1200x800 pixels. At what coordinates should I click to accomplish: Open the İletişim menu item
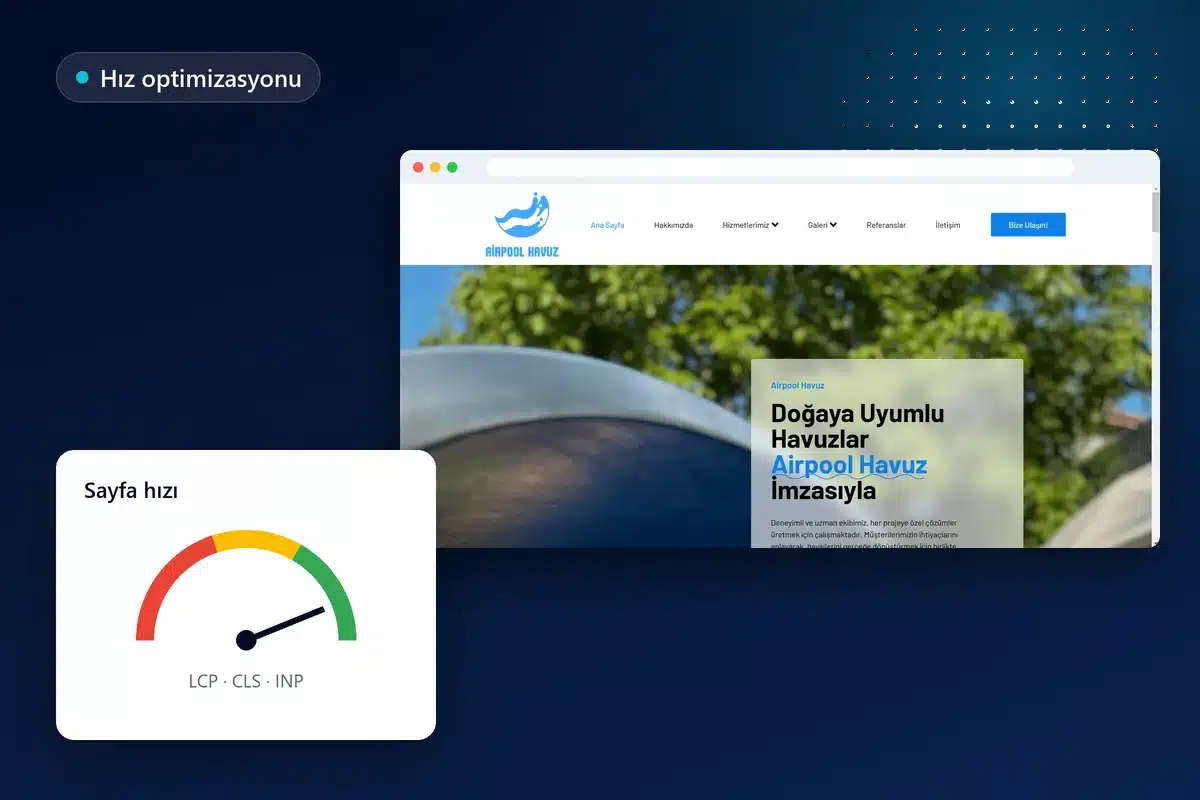click(x=948, y=225)
